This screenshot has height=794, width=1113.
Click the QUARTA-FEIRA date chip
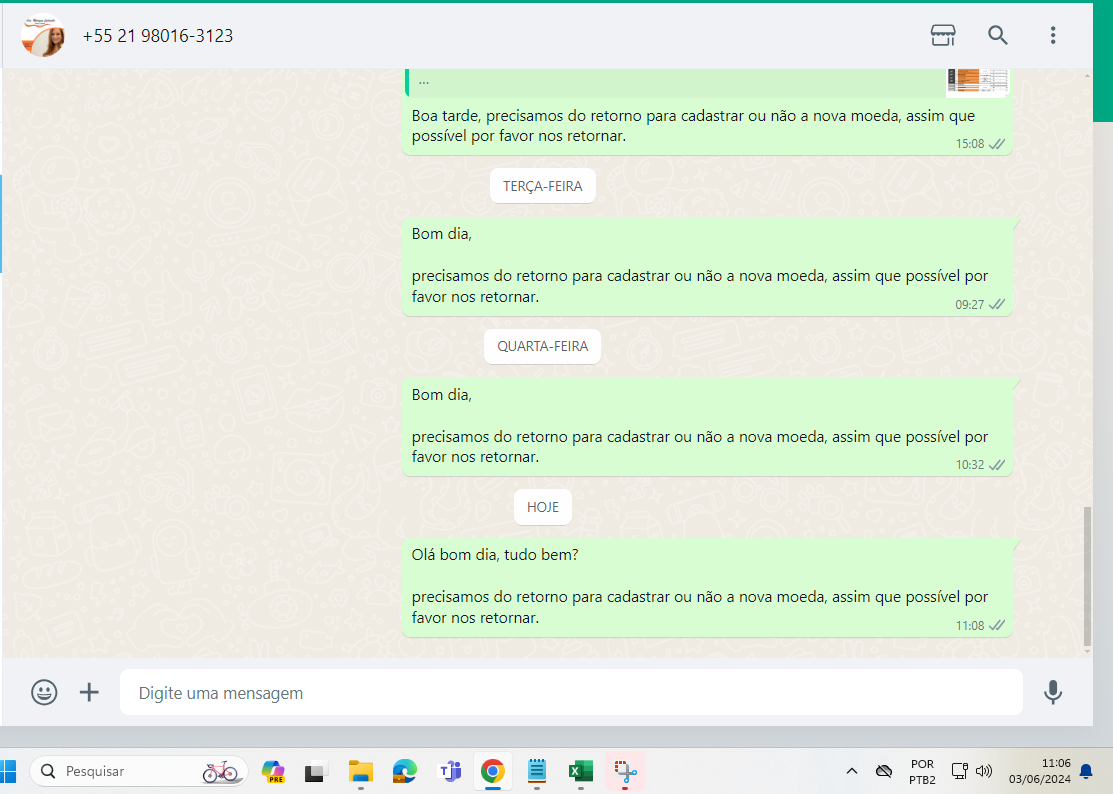tap(542, 346)
